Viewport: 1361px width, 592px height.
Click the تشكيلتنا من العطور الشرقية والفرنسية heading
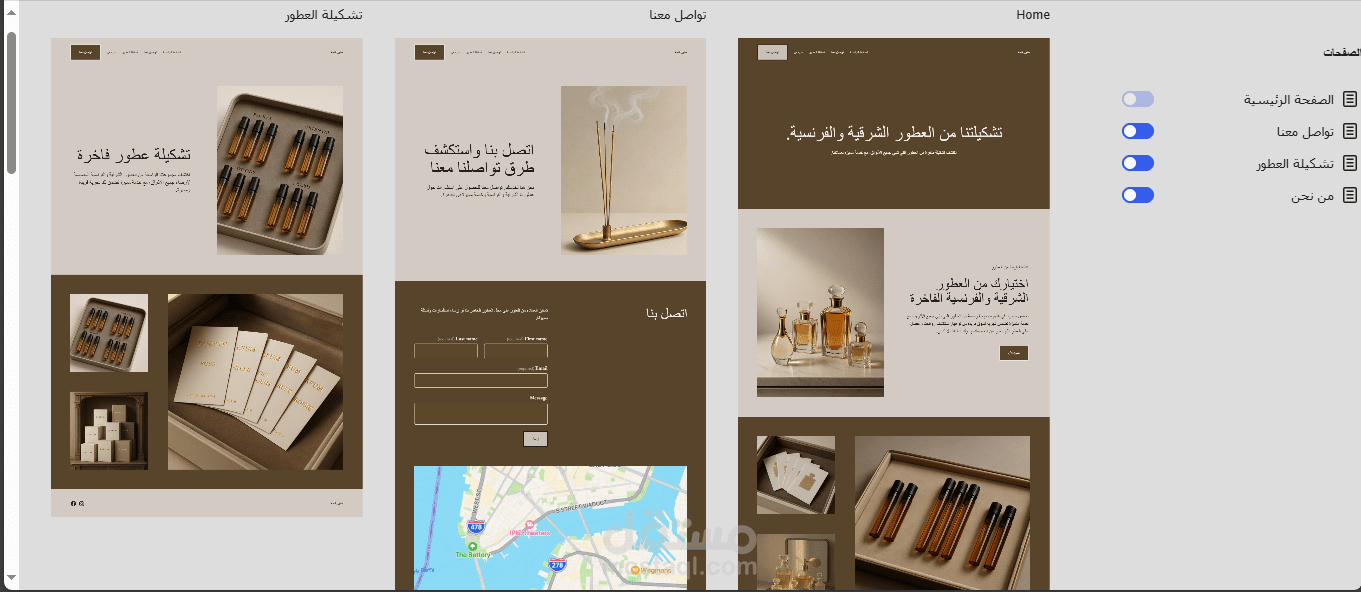click(894, 132)
